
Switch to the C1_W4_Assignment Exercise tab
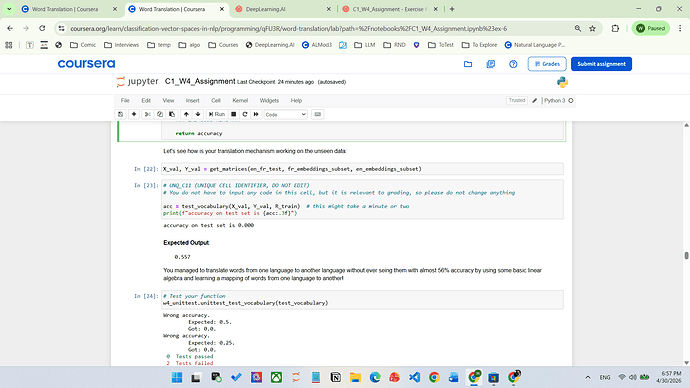point(390,9)
